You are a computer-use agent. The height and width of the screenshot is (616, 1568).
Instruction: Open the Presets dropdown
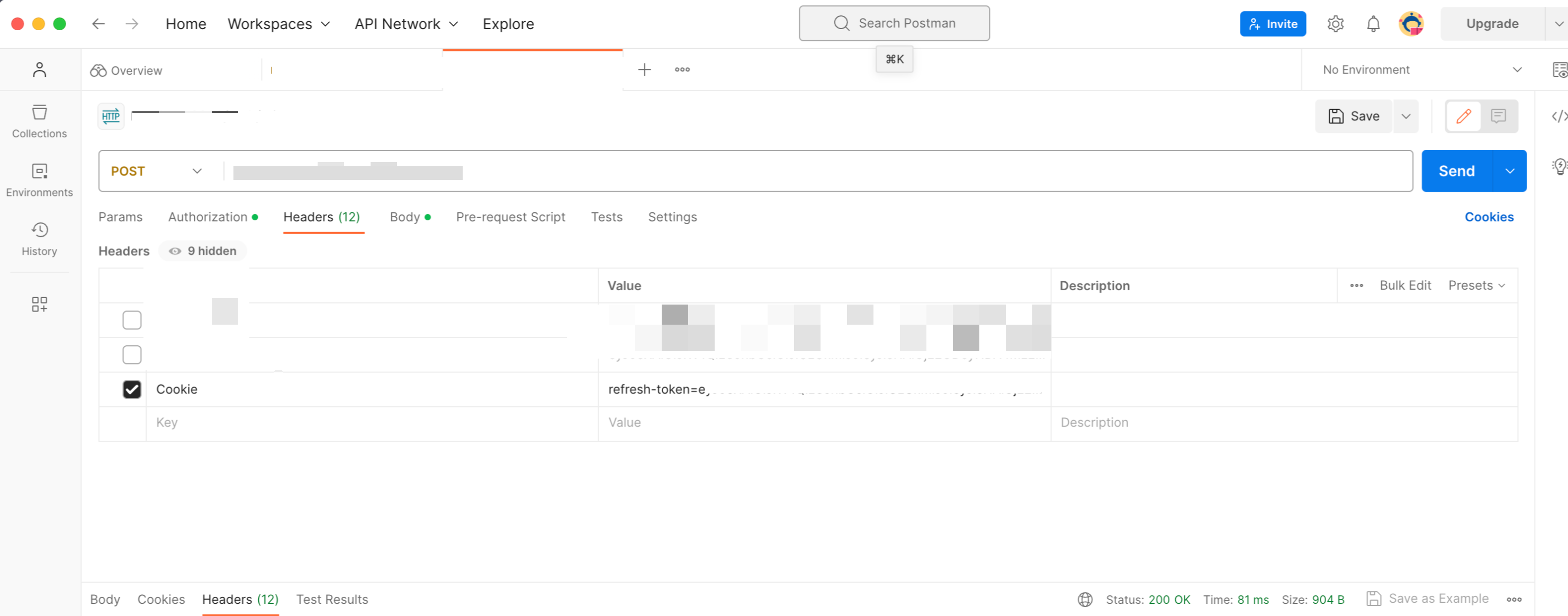tap(1476, 286)
